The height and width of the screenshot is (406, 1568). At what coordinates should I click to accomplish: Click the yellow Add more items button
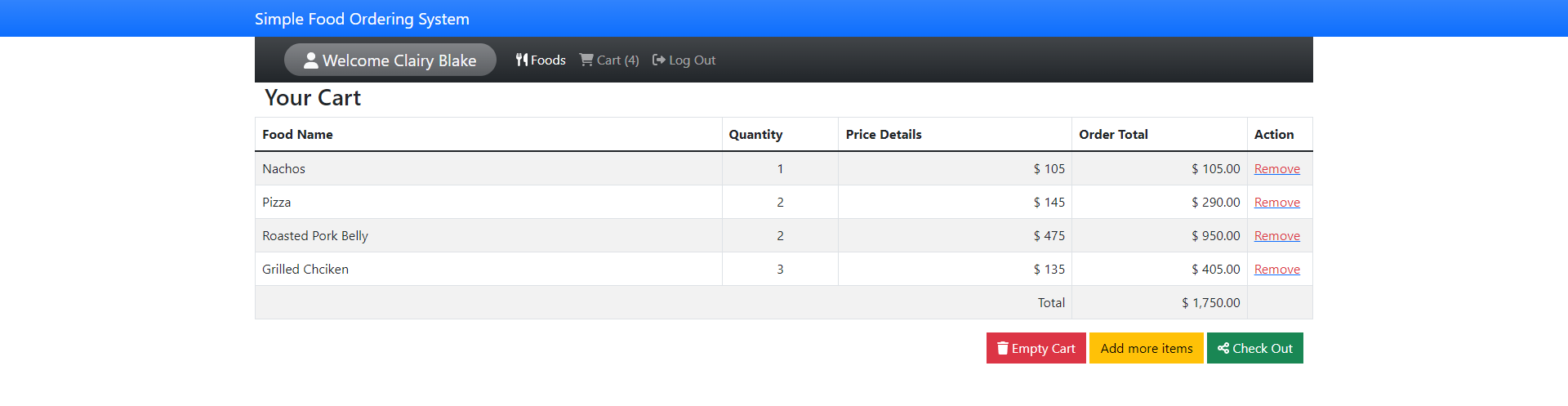point(1146,348)
